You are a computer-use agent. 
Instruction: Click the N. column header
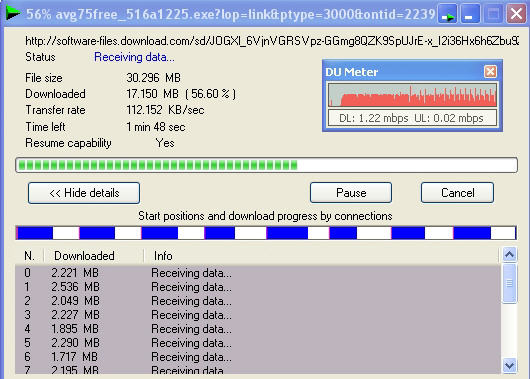click(x=29, y=256)
